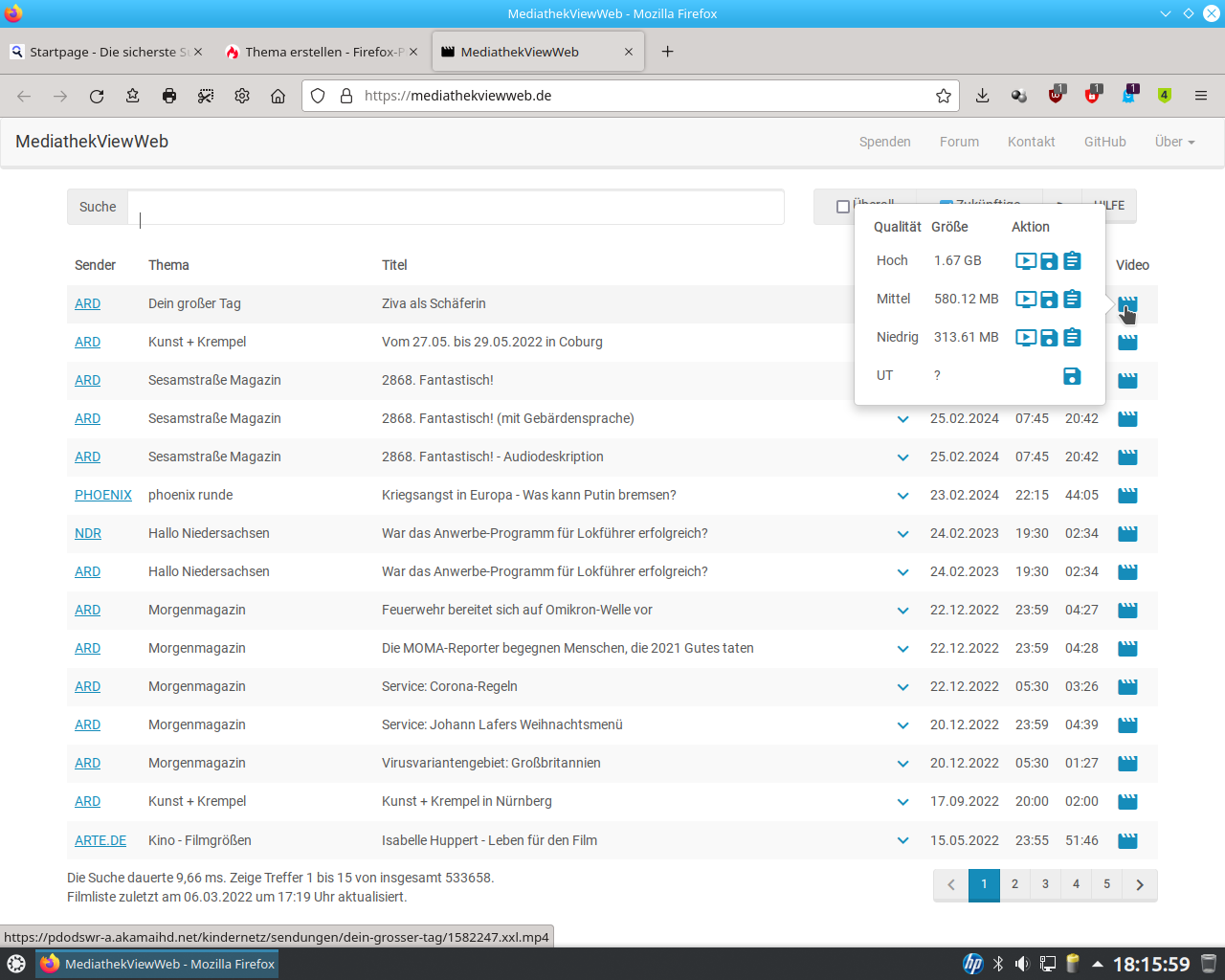
Task: Show hidden system tray icons
Action: (1098, 964)
